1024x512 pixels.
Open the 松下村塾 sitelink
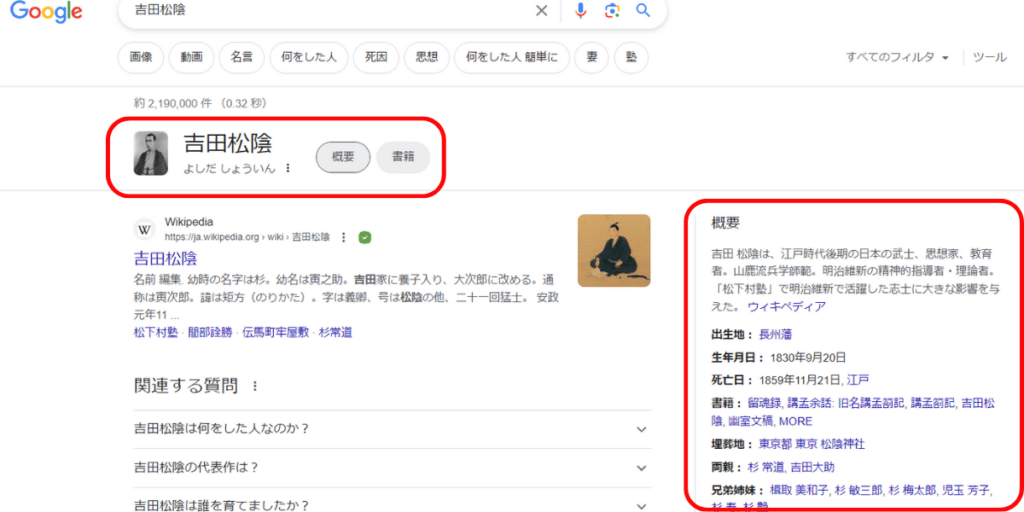pos(155,332)
